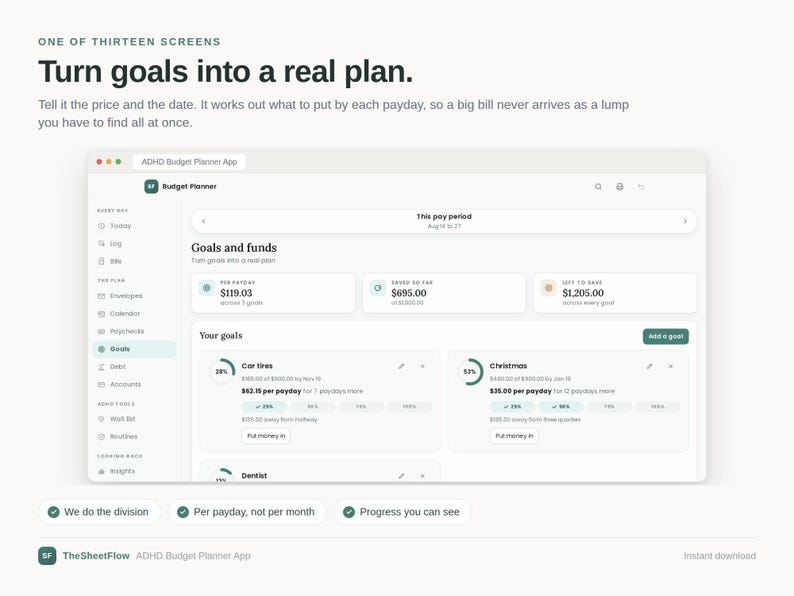The height and width of the screenshot is (596, 794).
Task: Go to Bills in the sidebar
Action: pos(134,261)
